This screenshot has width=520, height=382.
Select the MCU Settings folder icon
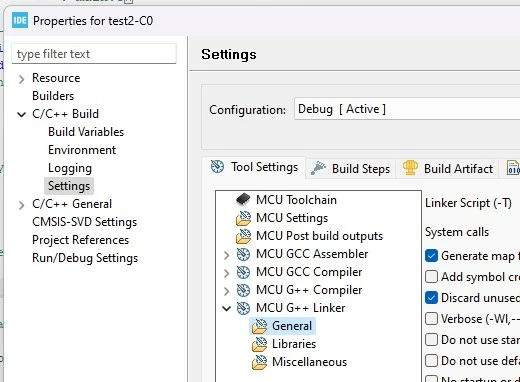[x=243, y=218]
